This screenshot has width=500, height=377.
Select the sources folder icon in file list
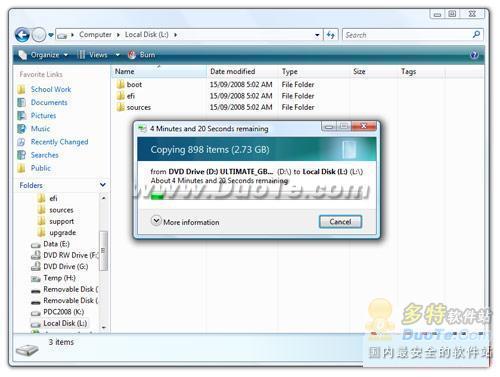pos(120,107)
